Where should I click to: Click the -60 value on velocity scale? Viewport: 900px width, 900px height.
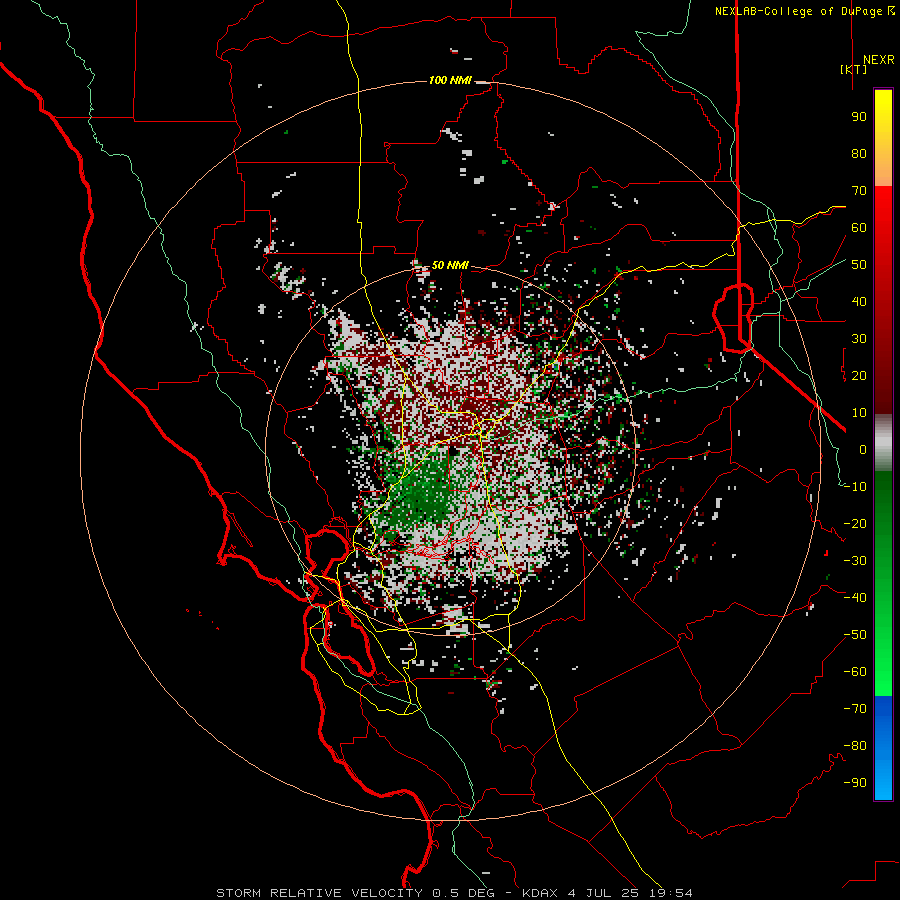pyautogui.click(x=855, y=672)
